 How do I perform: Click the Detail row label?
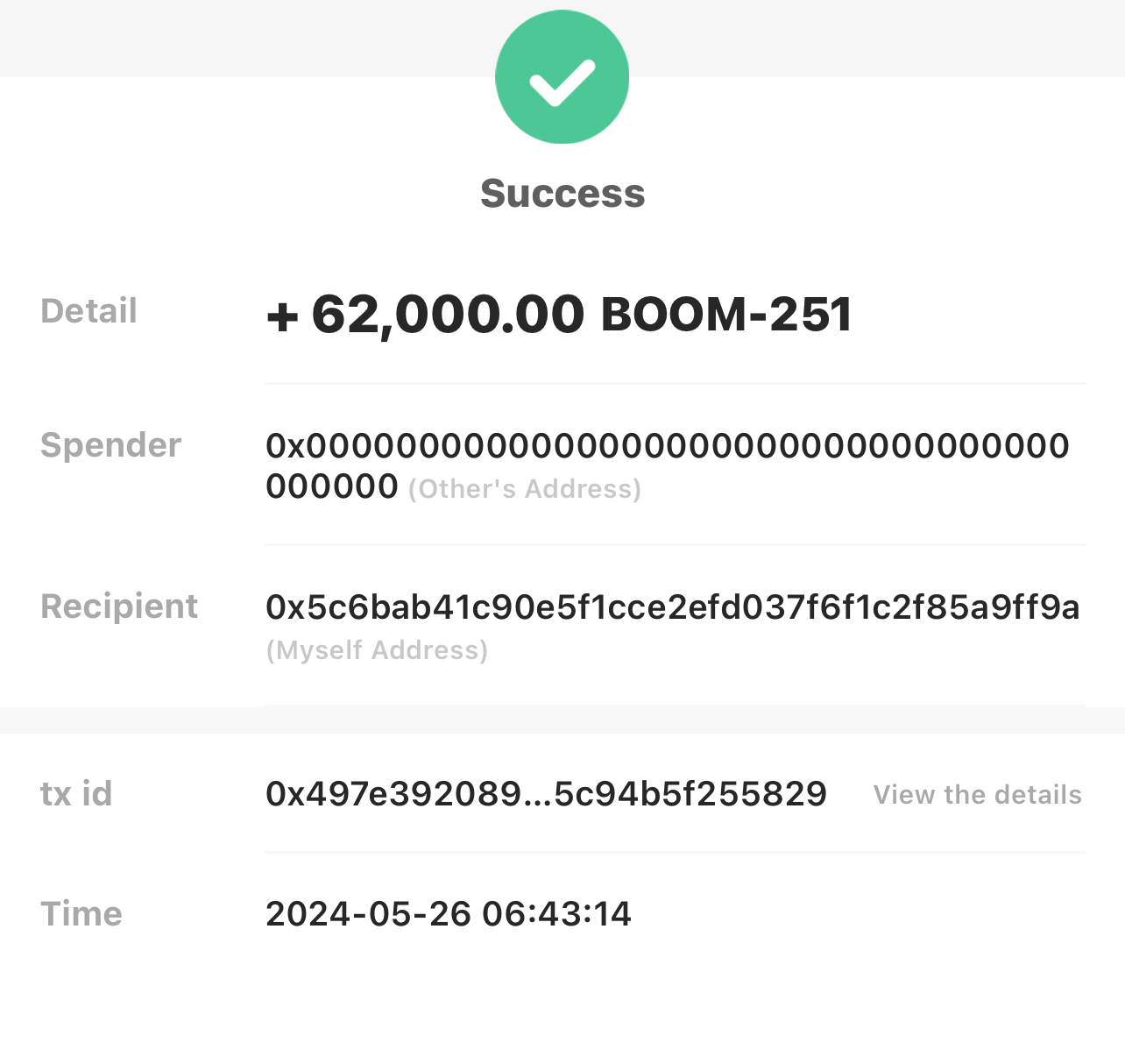click(x=88, y=311)
